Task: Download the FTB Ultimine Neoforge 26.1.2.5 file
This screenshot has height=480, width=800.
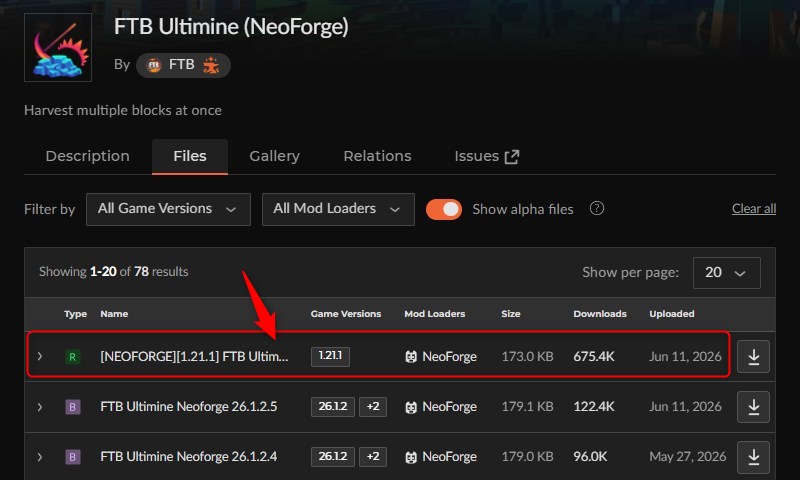Action: click(753, 407)
